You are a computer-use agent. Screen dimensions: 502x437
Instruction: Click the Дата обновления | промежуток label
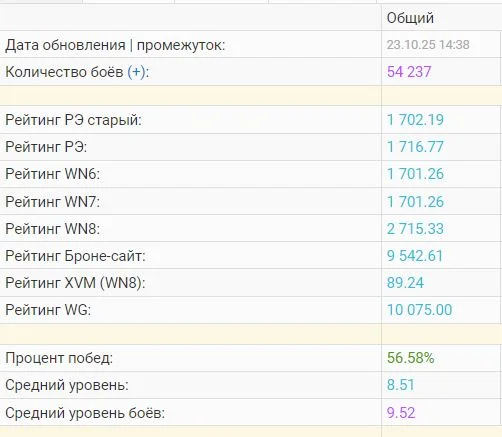(115, 45)
